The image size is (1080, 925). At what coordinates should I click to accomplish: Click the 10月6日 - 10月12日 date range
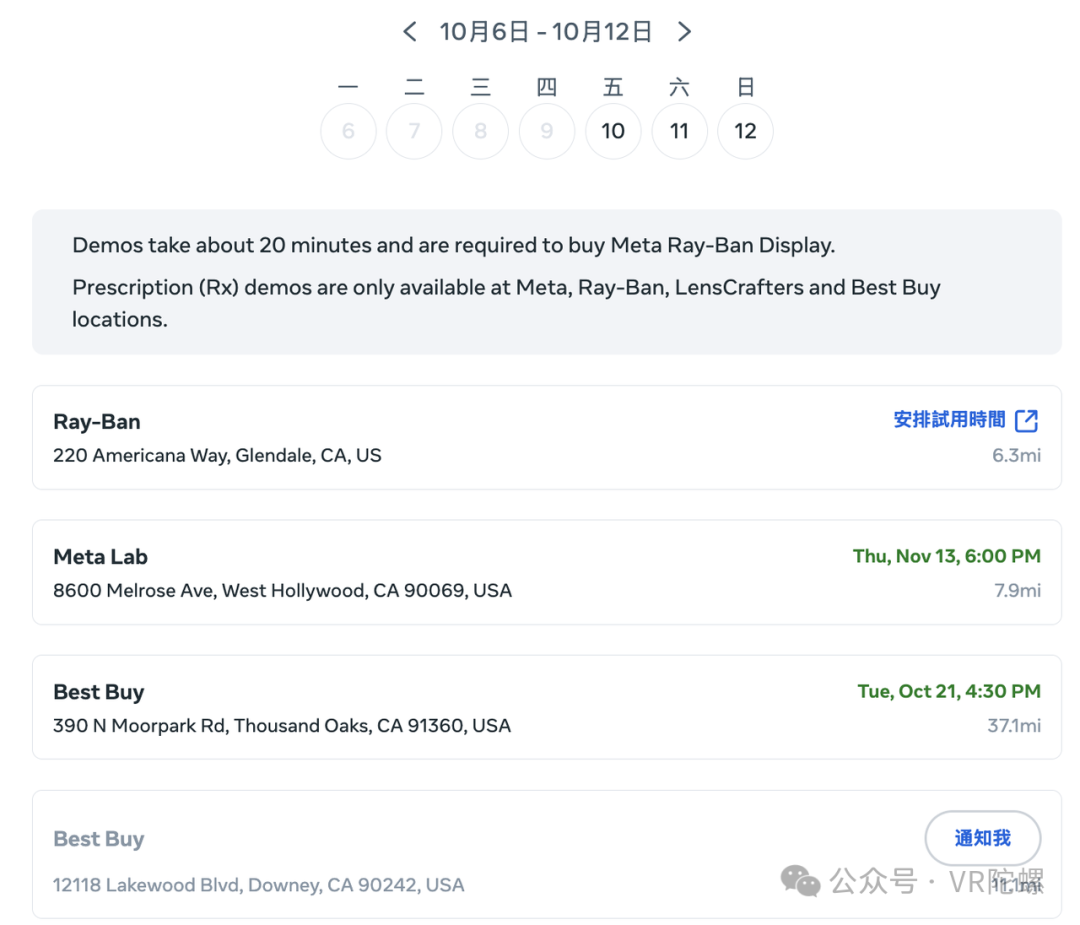pos(546,32)
